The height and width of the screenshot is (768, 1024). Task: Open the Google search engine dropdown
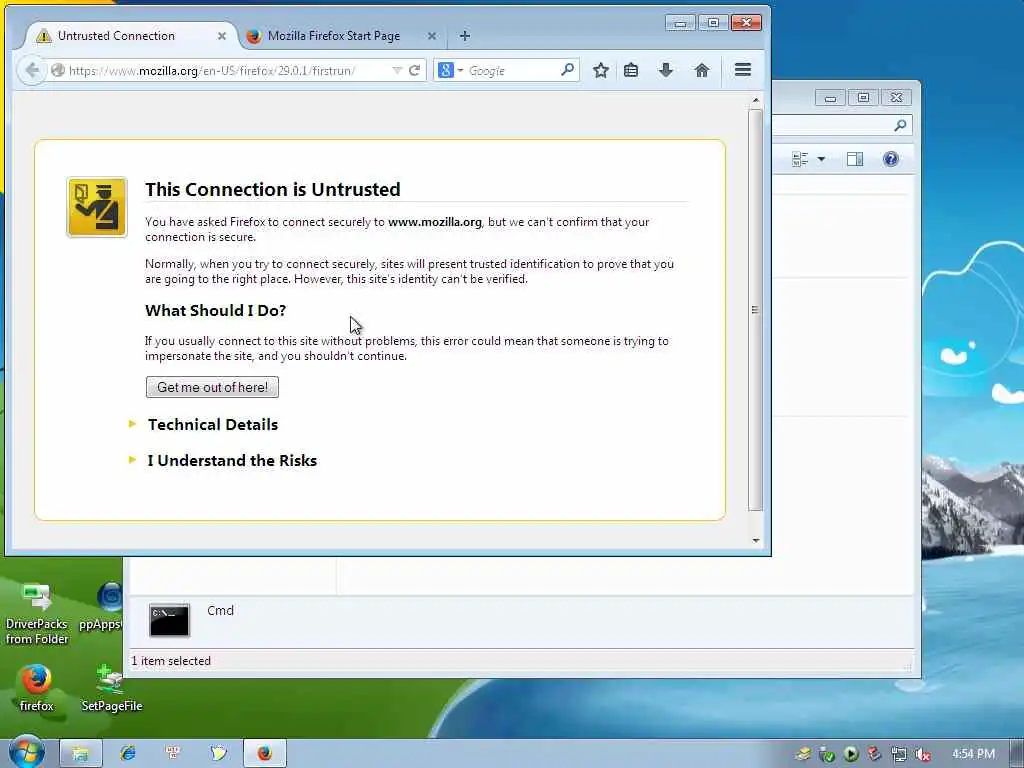coord(460,70)
